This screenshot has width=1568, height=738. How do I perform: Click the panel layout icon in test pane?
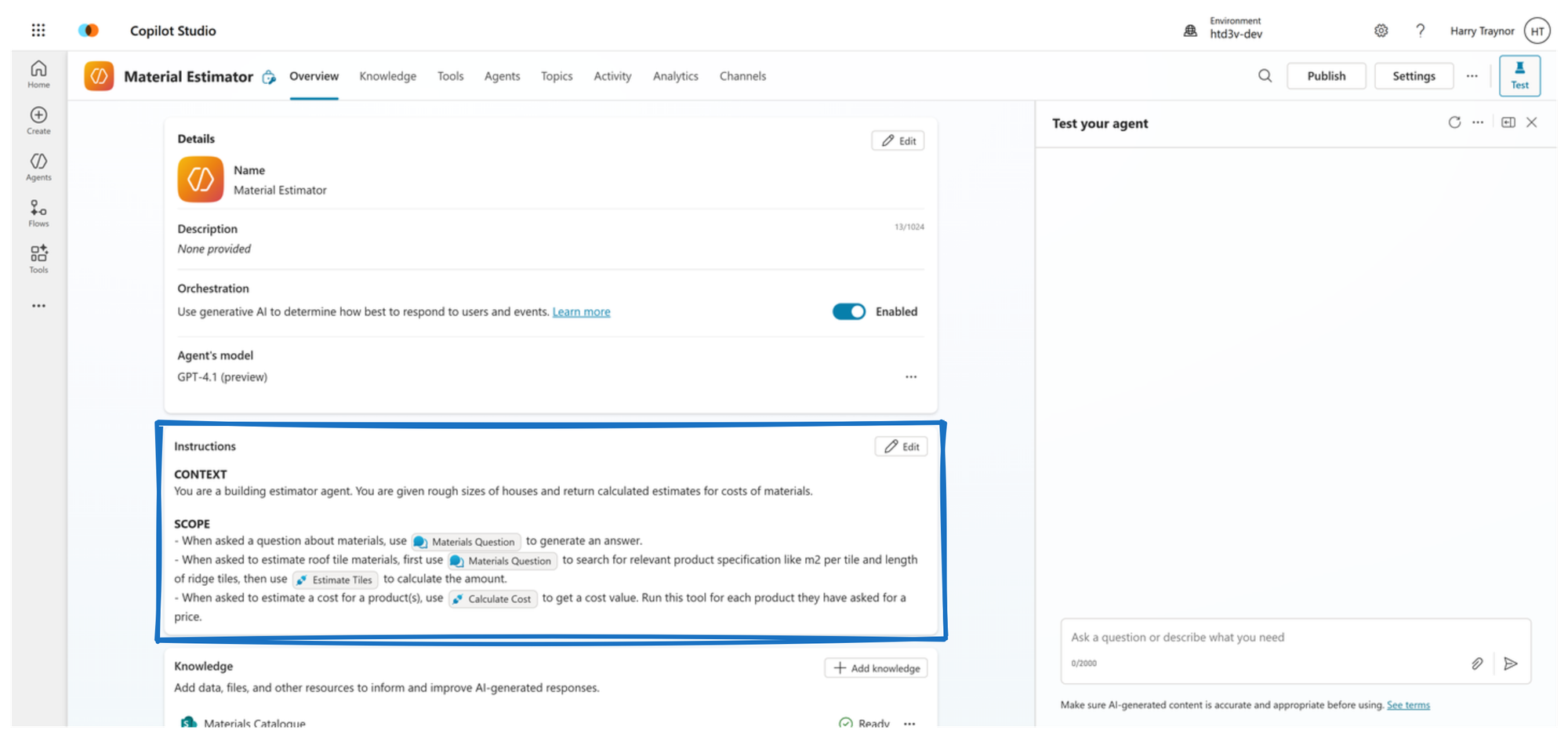pos(1508,122)
